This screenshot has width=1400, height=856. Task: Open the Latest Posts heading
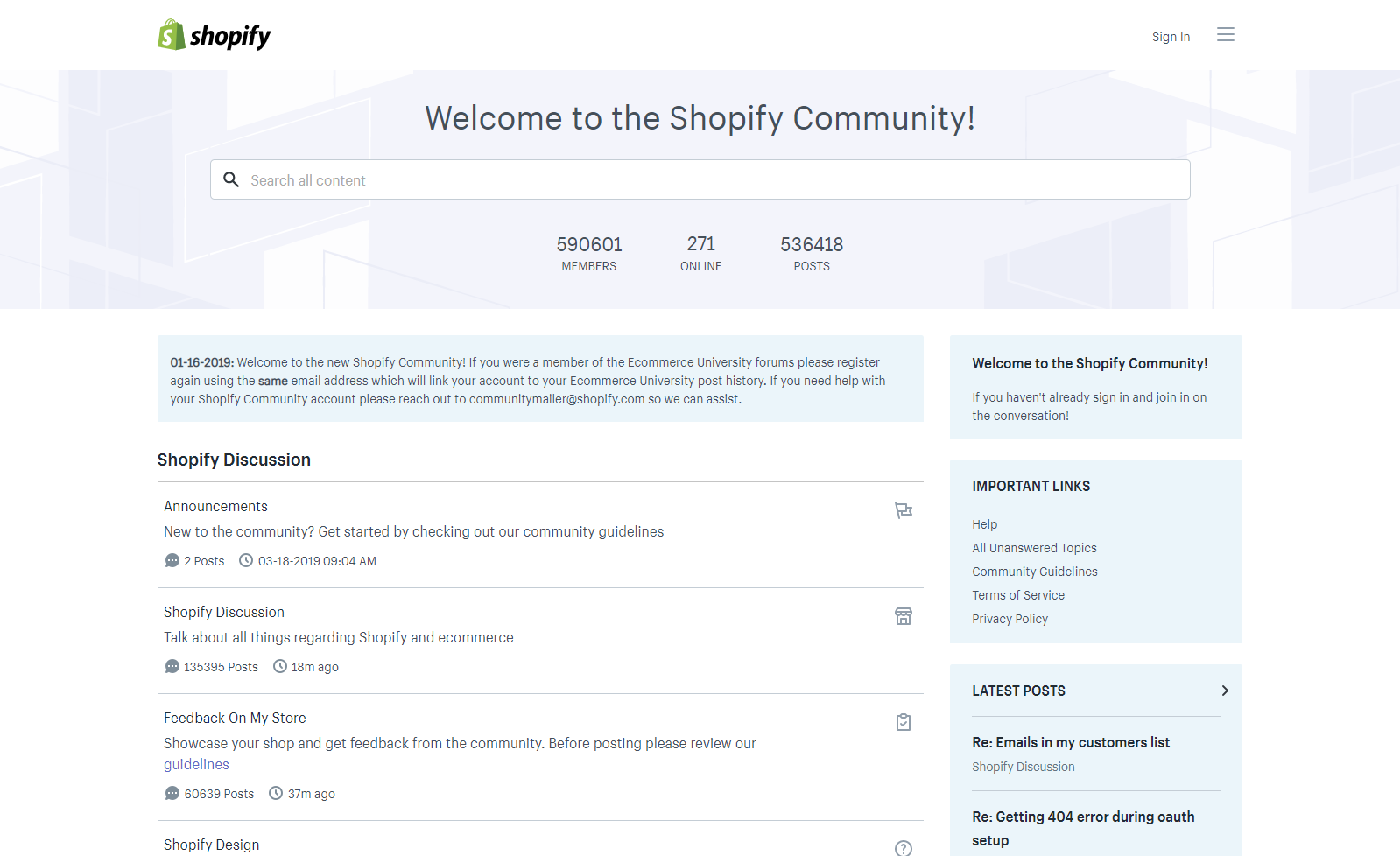(1018, 691)
